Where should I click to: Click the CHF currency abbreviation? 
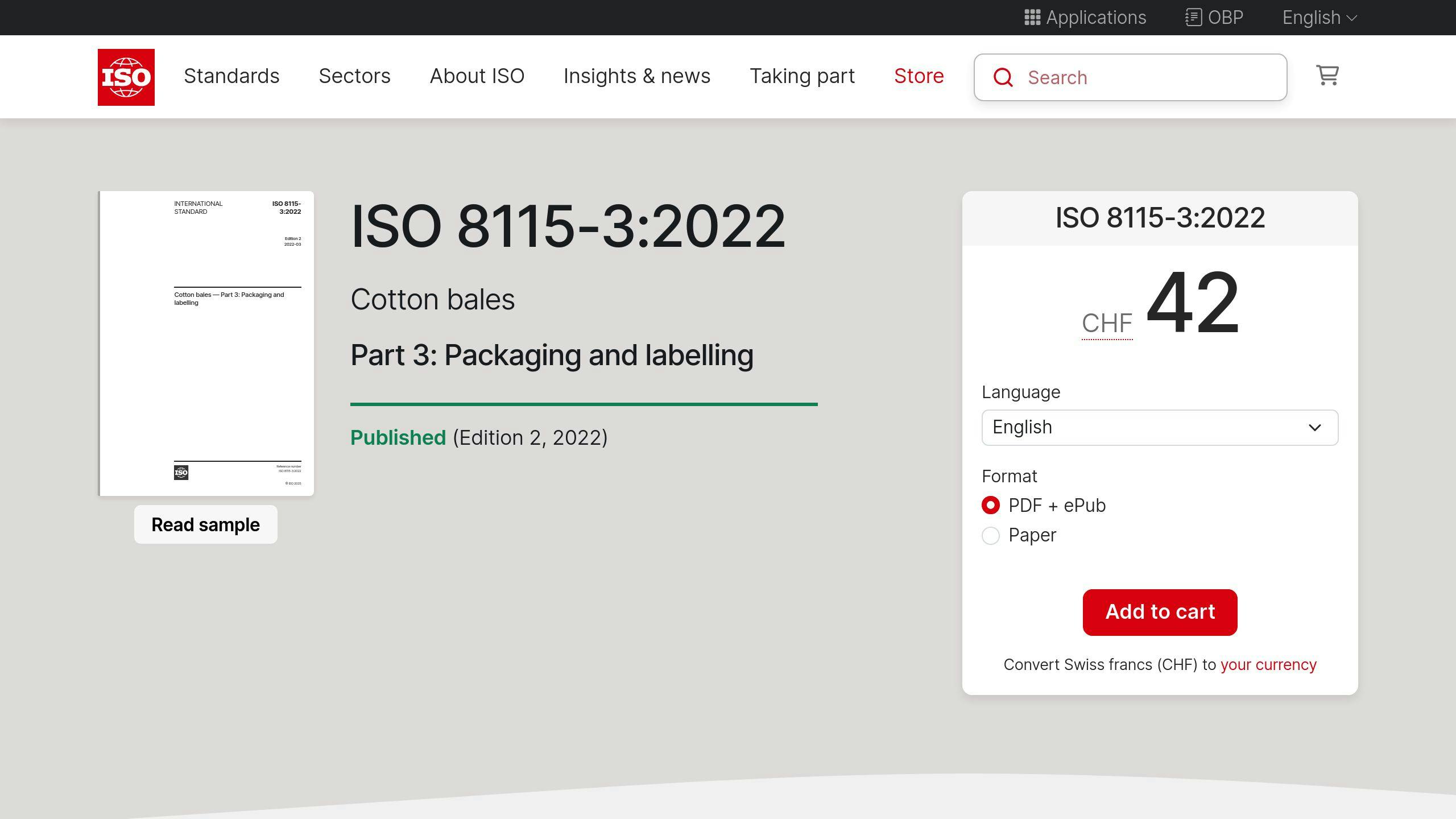point(1107,324)
